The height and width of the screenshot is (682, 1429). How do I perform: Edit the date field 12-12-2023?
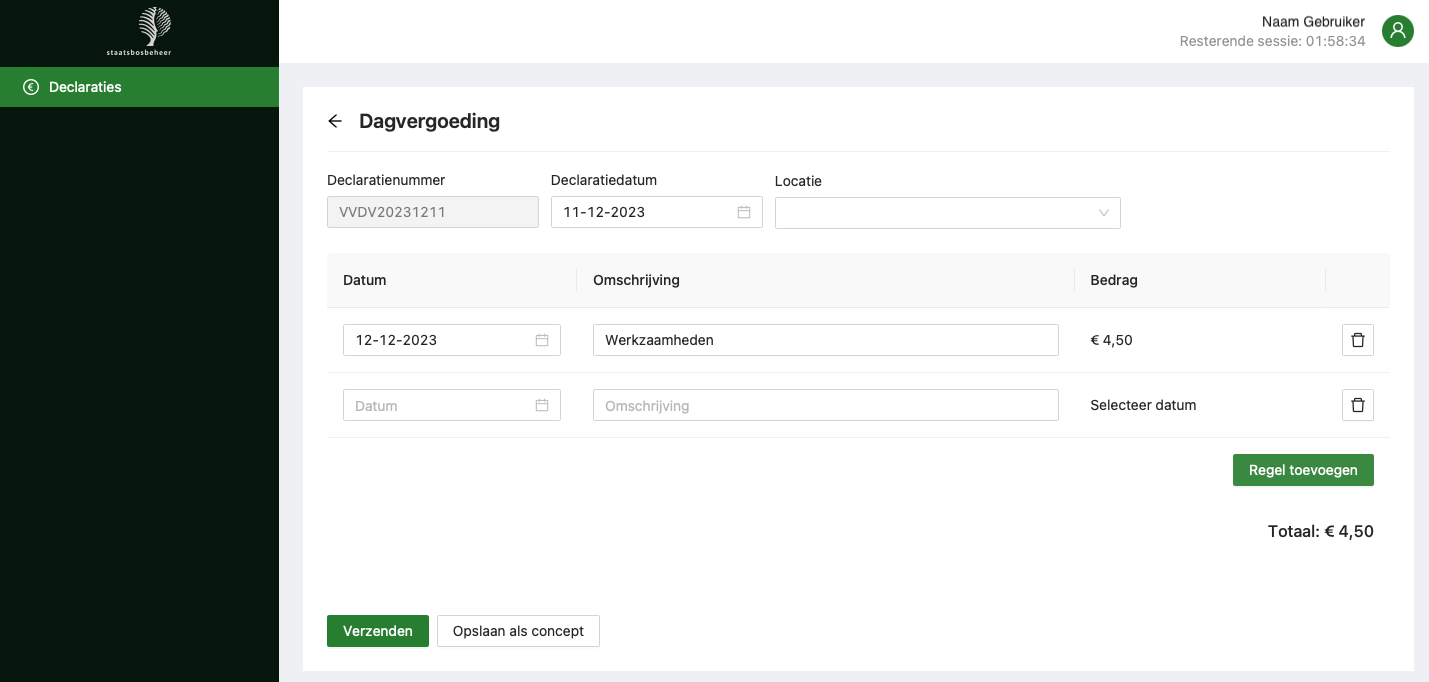coord(452,340)
